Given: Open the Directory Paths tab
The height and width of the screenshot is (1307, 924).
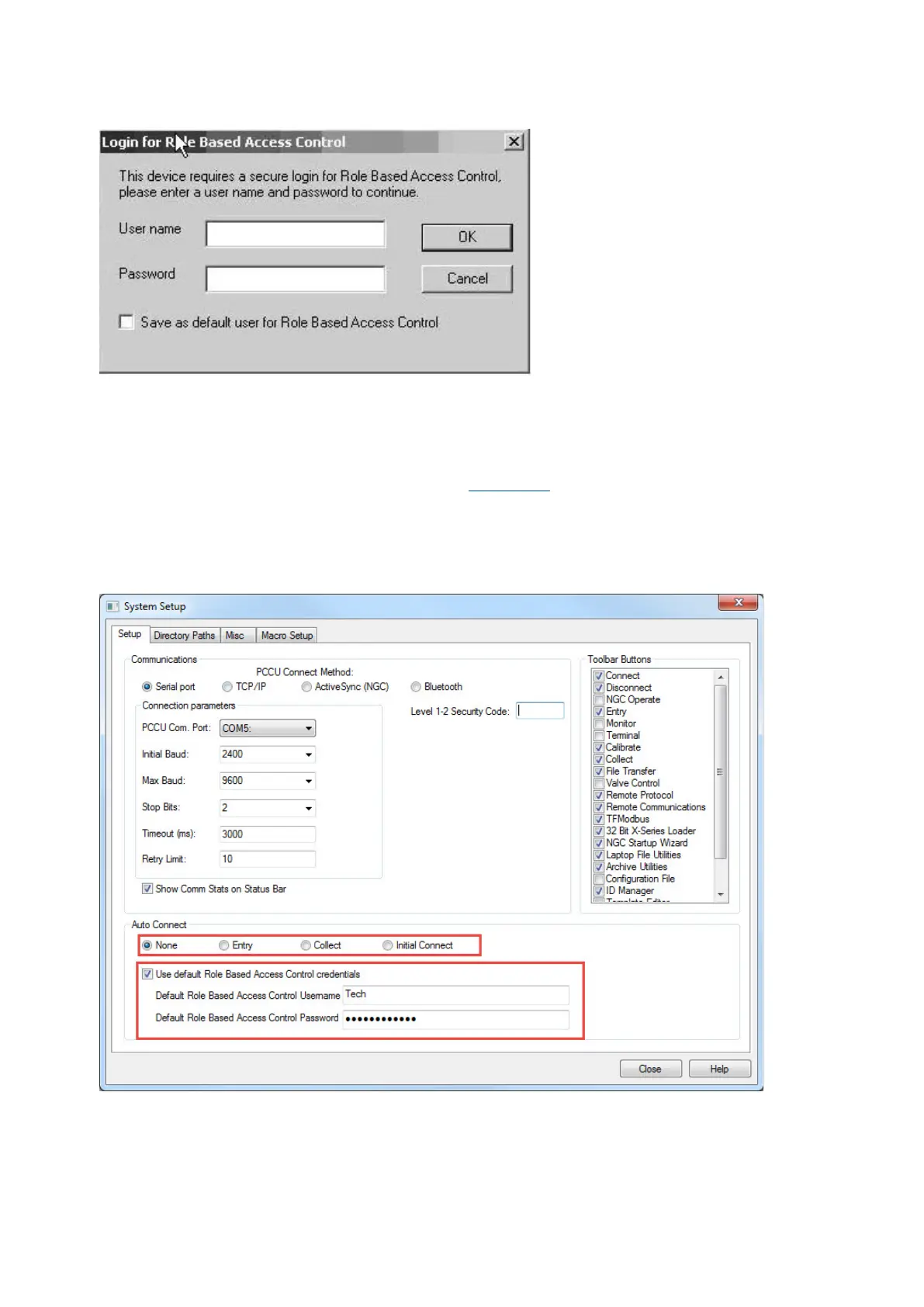Looking at the screenshot, I should coord(184,636).
